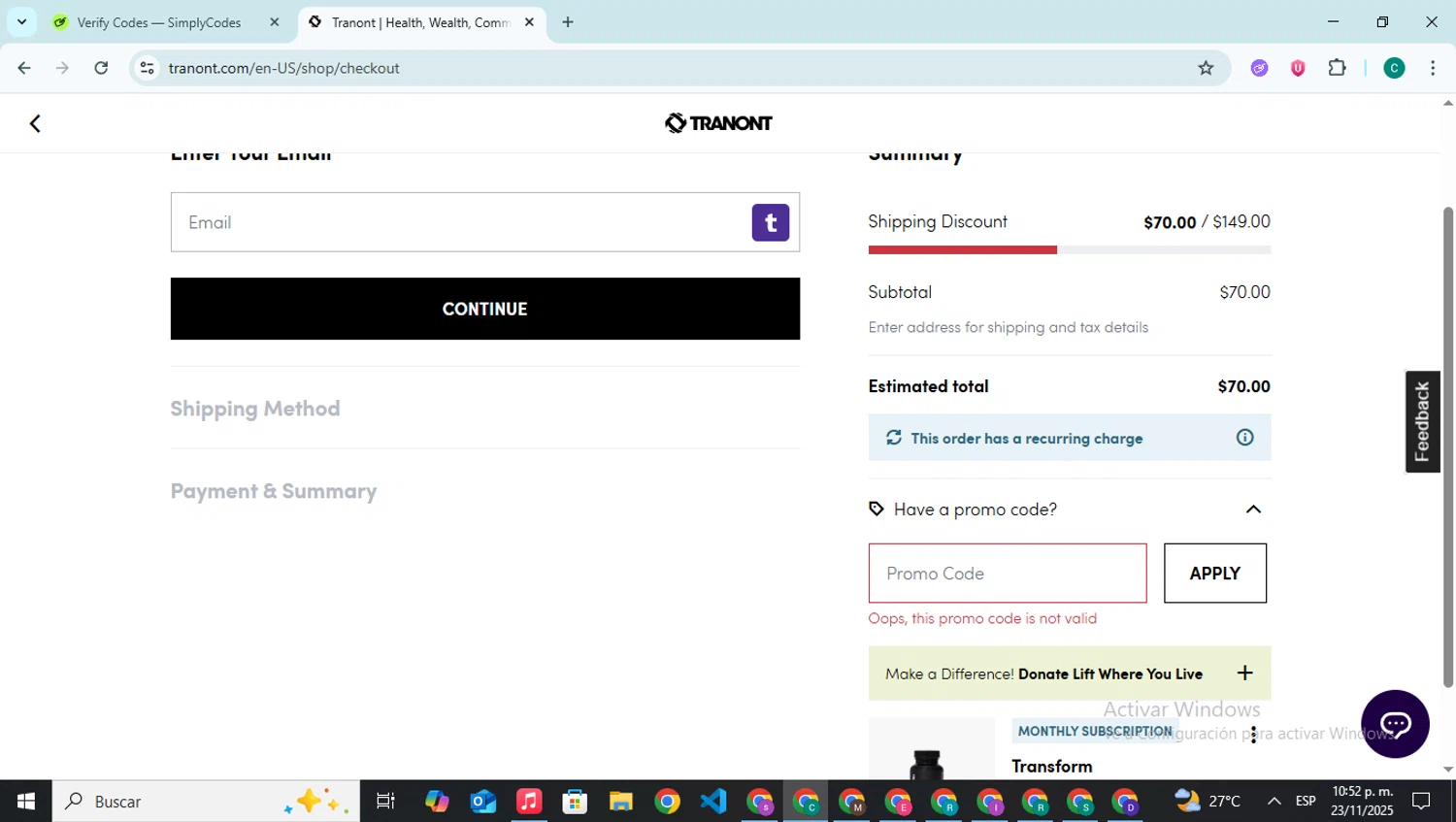Click the Subtotal $70.00 amount
The width and height of the screenshot is (1456, 822).
click(1244, 292)
